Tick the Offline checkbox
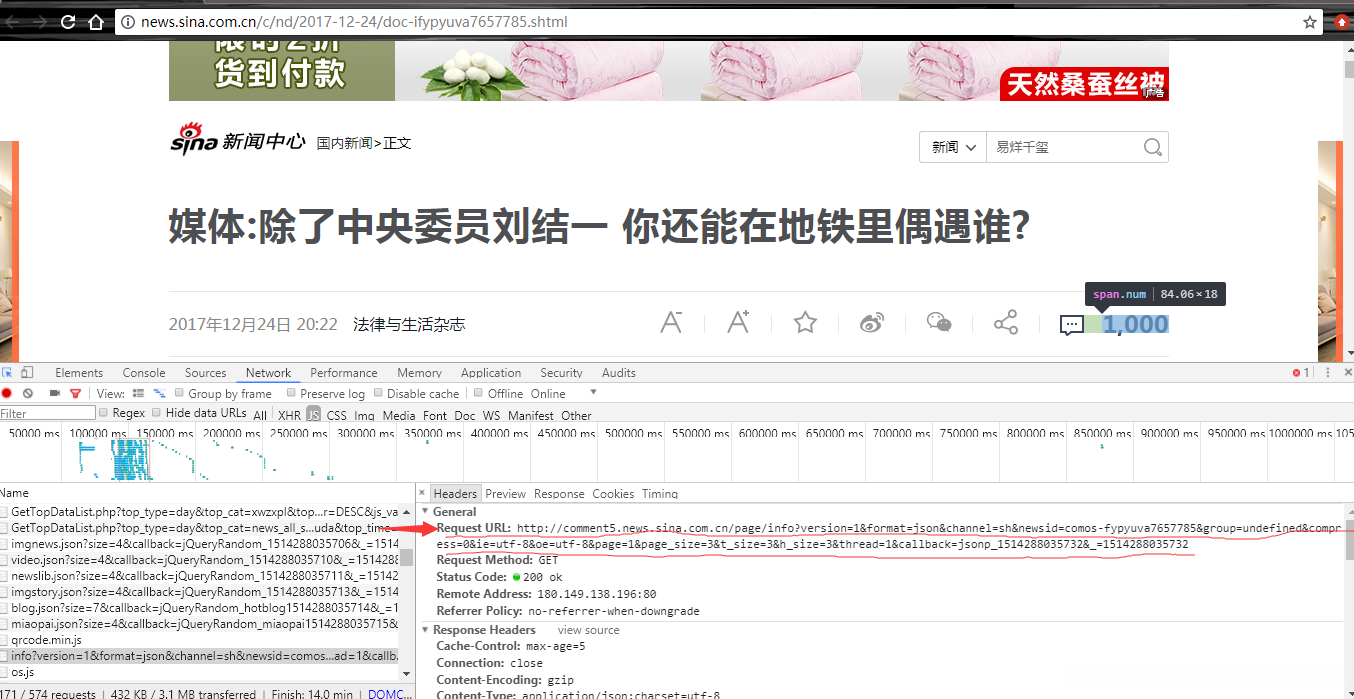Screen dimensions: 1354x699 [479, 393]
